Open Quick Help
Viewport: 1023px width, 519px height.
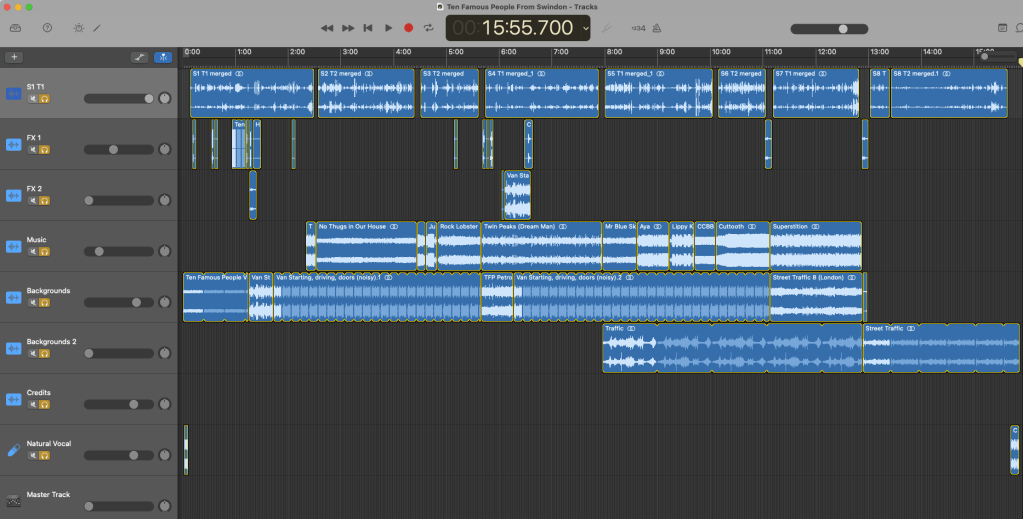coord(46,28)
